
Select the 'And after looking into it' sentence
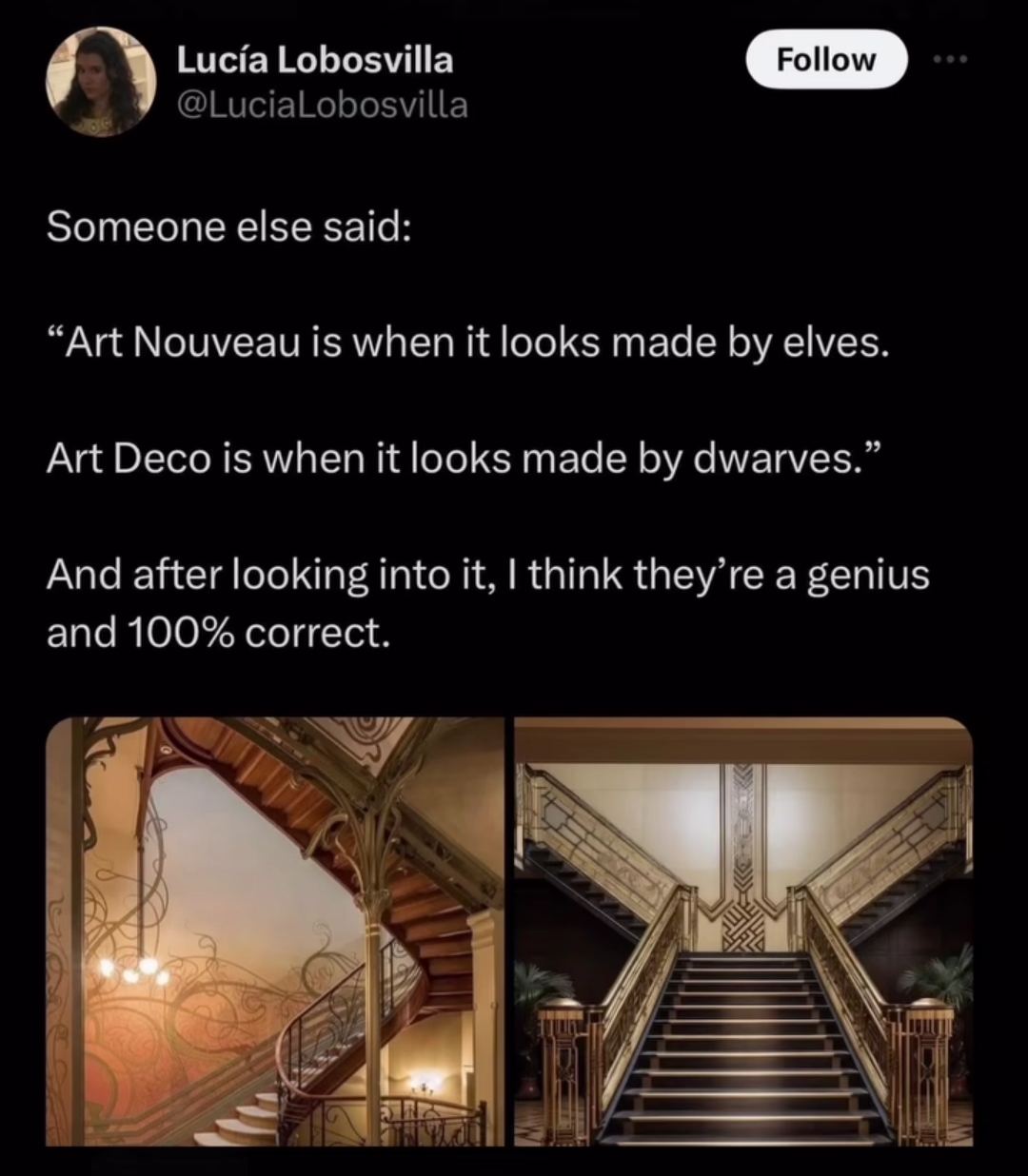click(488, 576)
